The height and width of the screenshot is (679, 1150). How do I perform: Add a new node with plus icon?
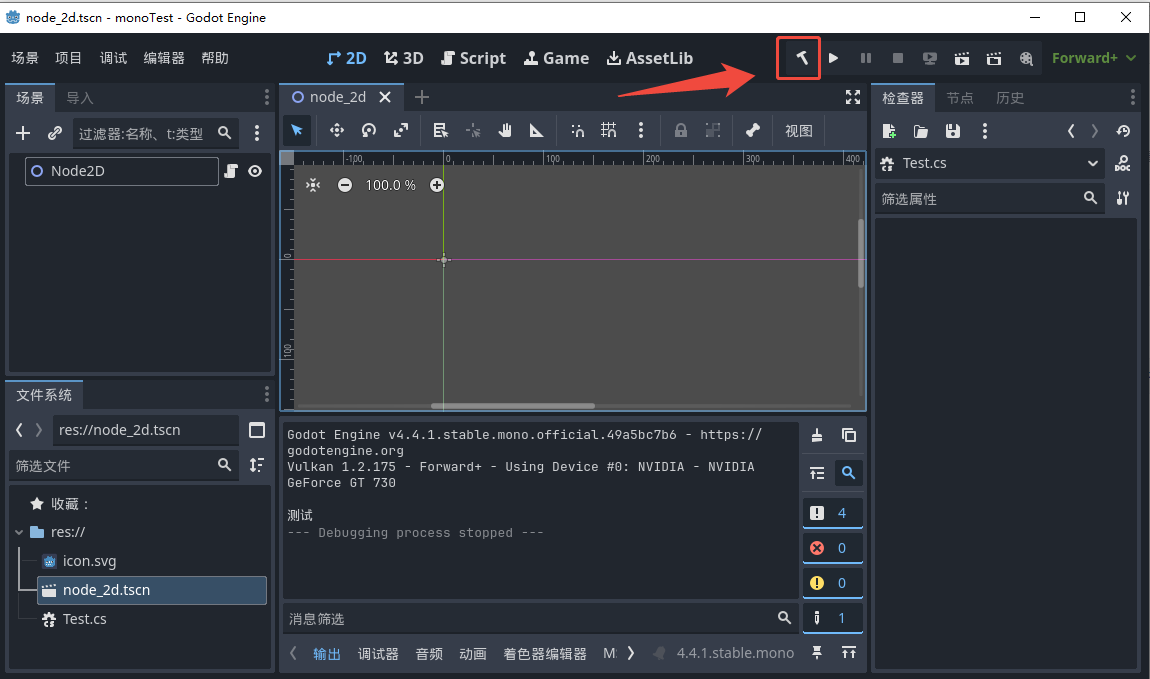coord(23,133)
